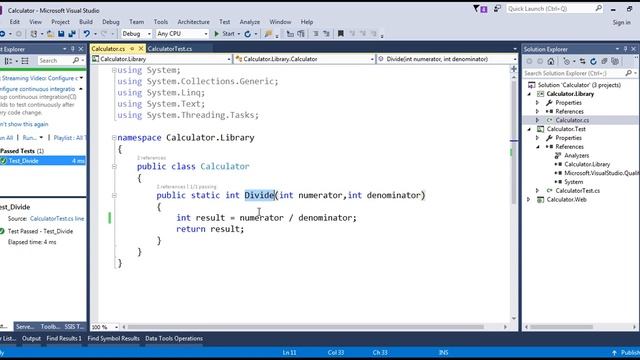Screen dimensions: 640x360
Task: Click the Quick Launch magnifier icon
Action: click(x=598, y=8)
